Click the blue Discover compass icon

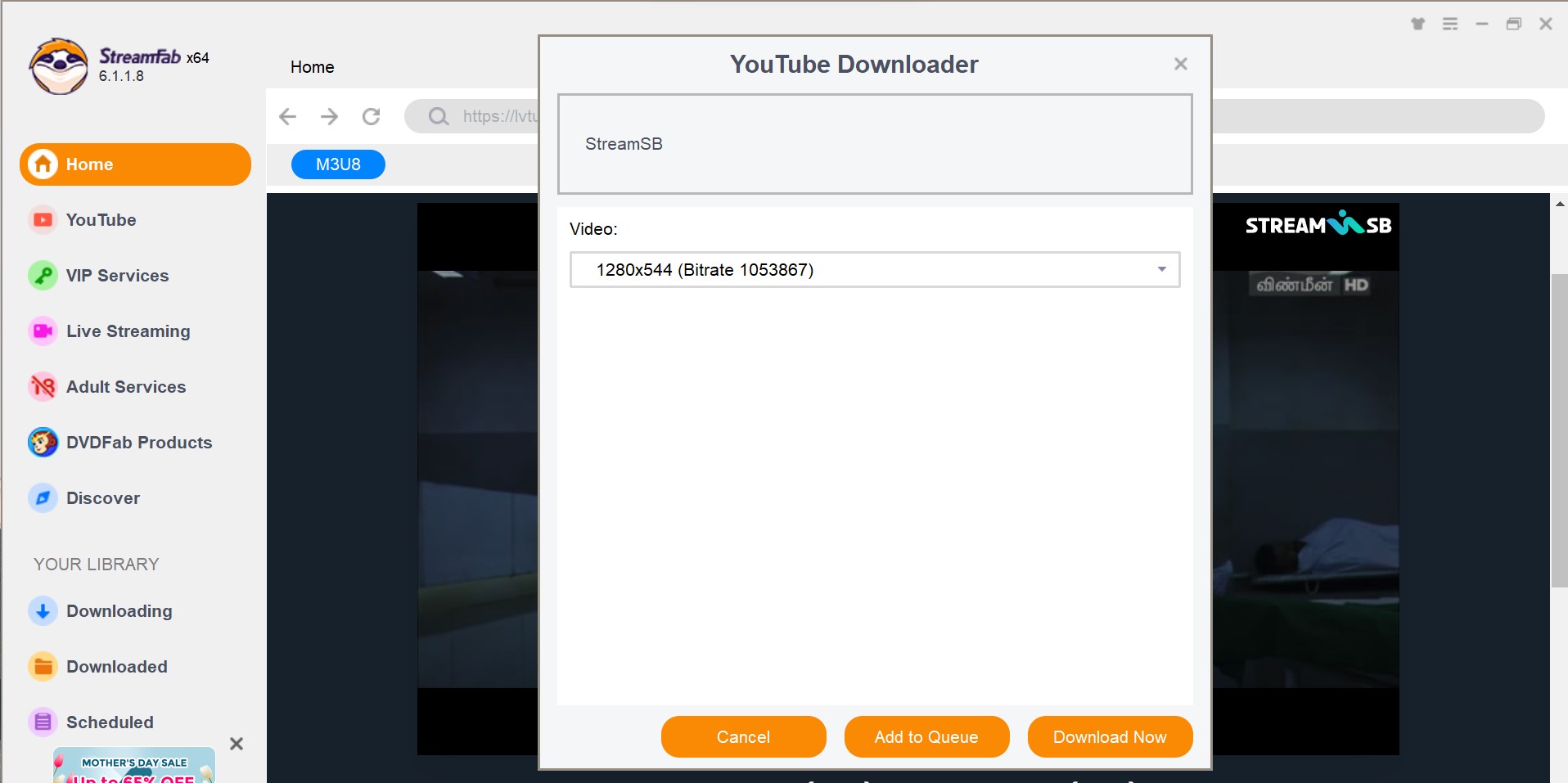coord(43,498)
